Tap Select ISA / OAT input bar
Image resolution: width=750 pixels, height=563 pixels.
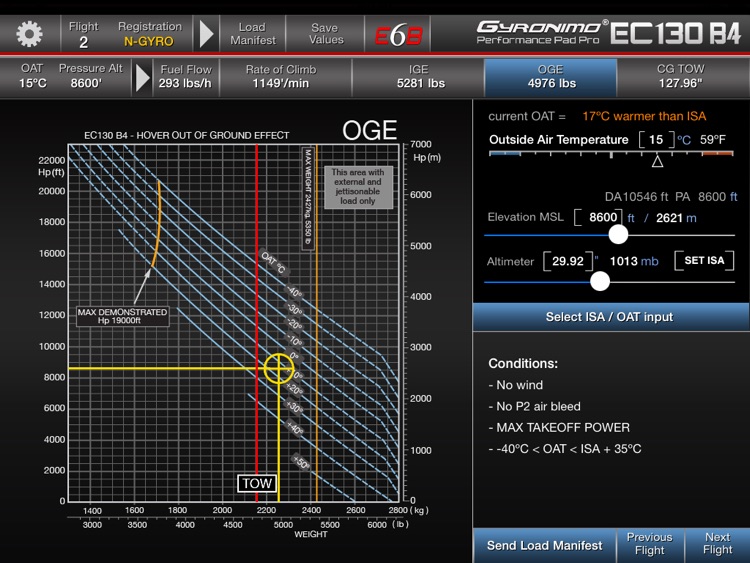pyautogui.click(x=610, y=317)
